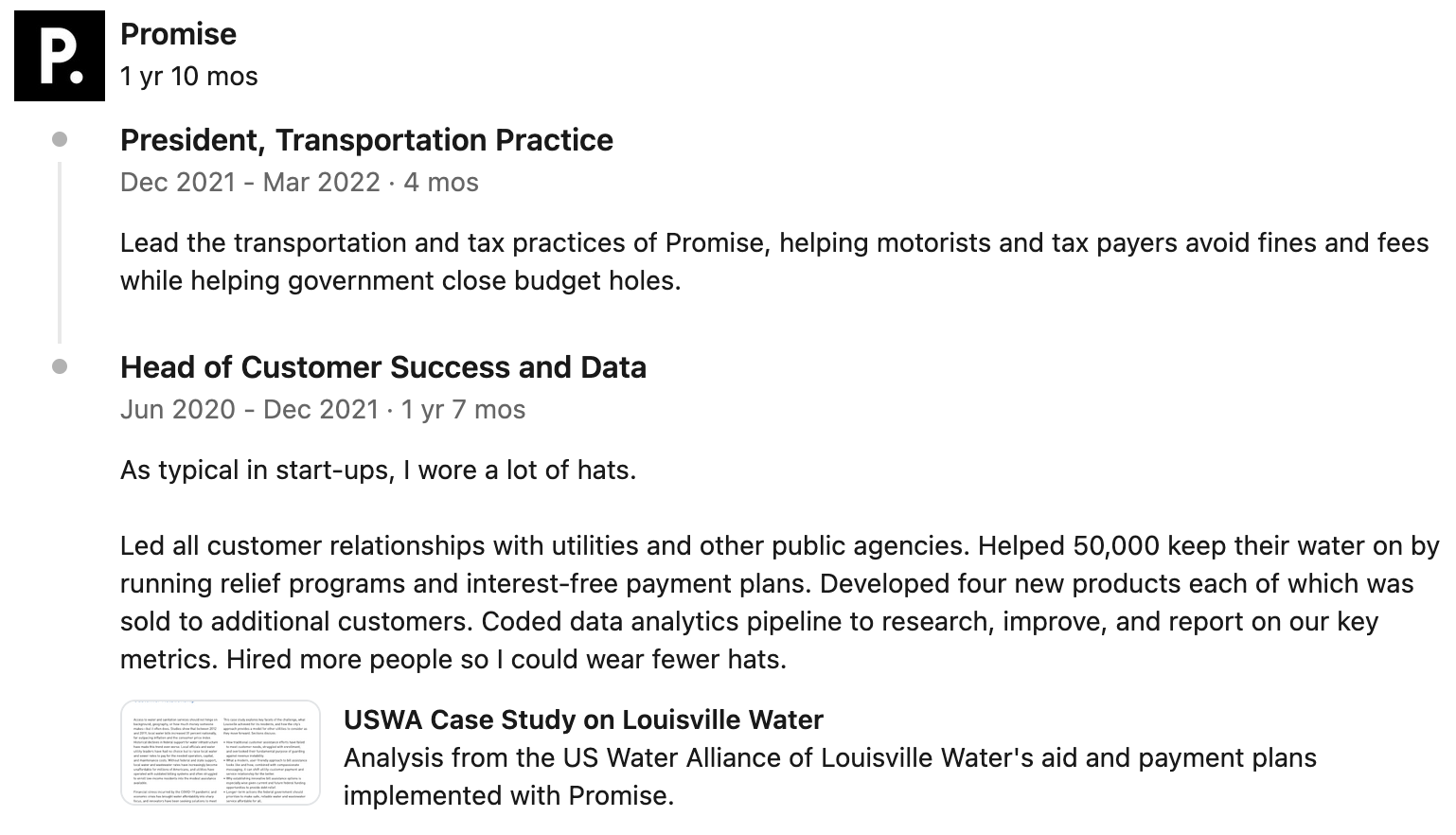This screenshot has height=835, width=1456.
Task: Click the timeline bullet beside Head of Customer Success
Action: click(60, 367)
